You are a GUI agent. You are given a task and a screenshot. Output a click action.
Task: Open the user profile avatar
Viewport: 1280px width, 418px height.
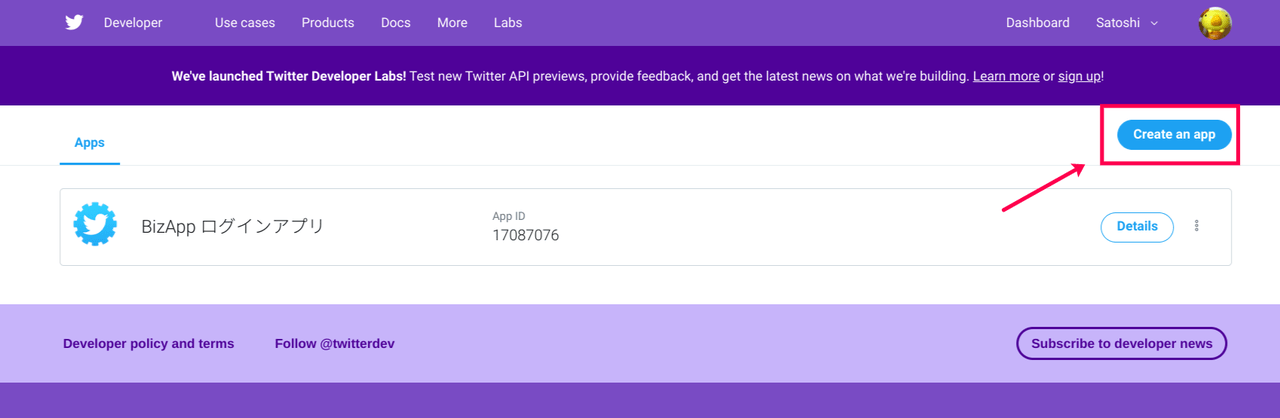pyautogui.click(x=1215, y=23)
